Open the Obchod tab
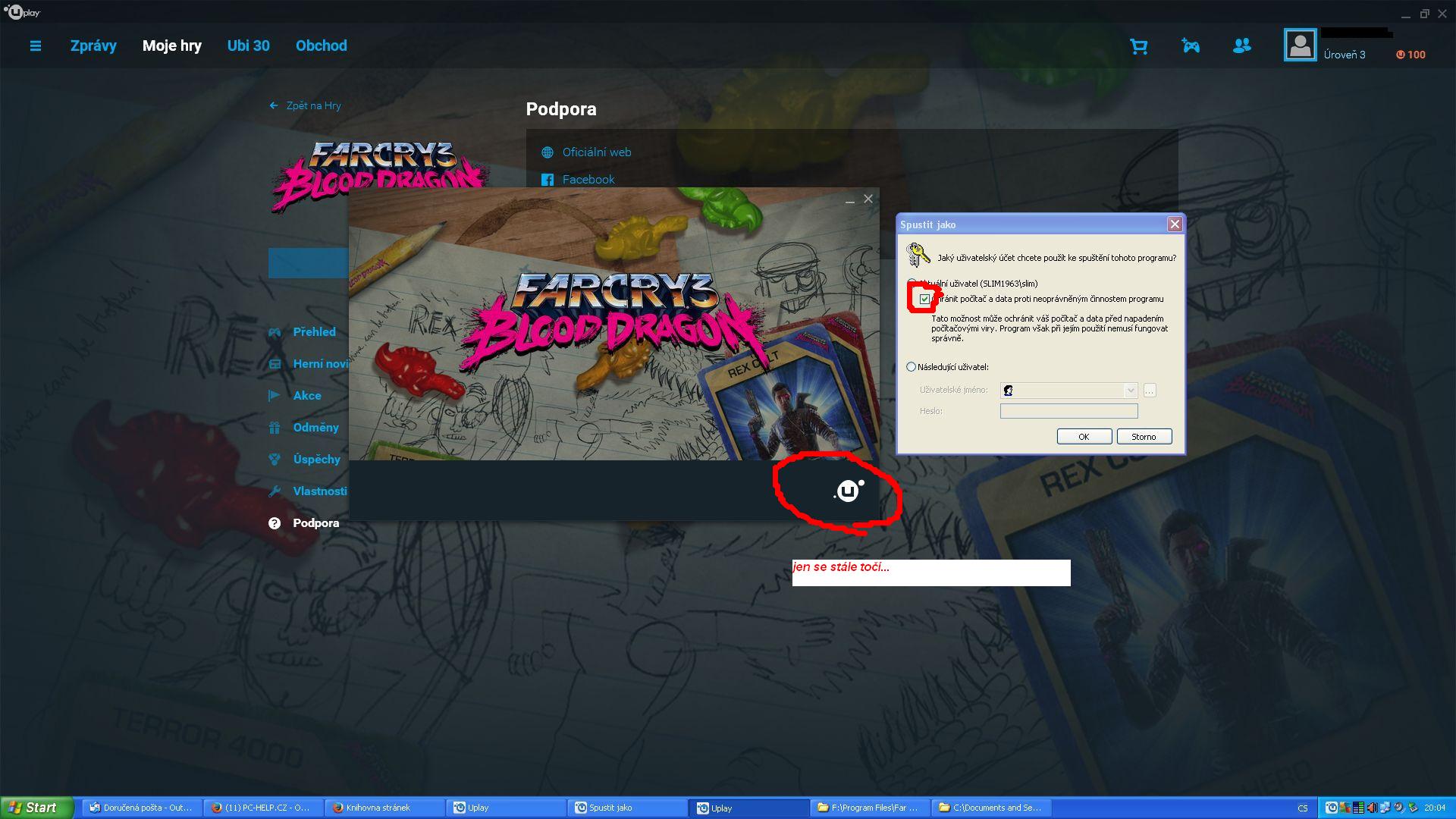 321,45
